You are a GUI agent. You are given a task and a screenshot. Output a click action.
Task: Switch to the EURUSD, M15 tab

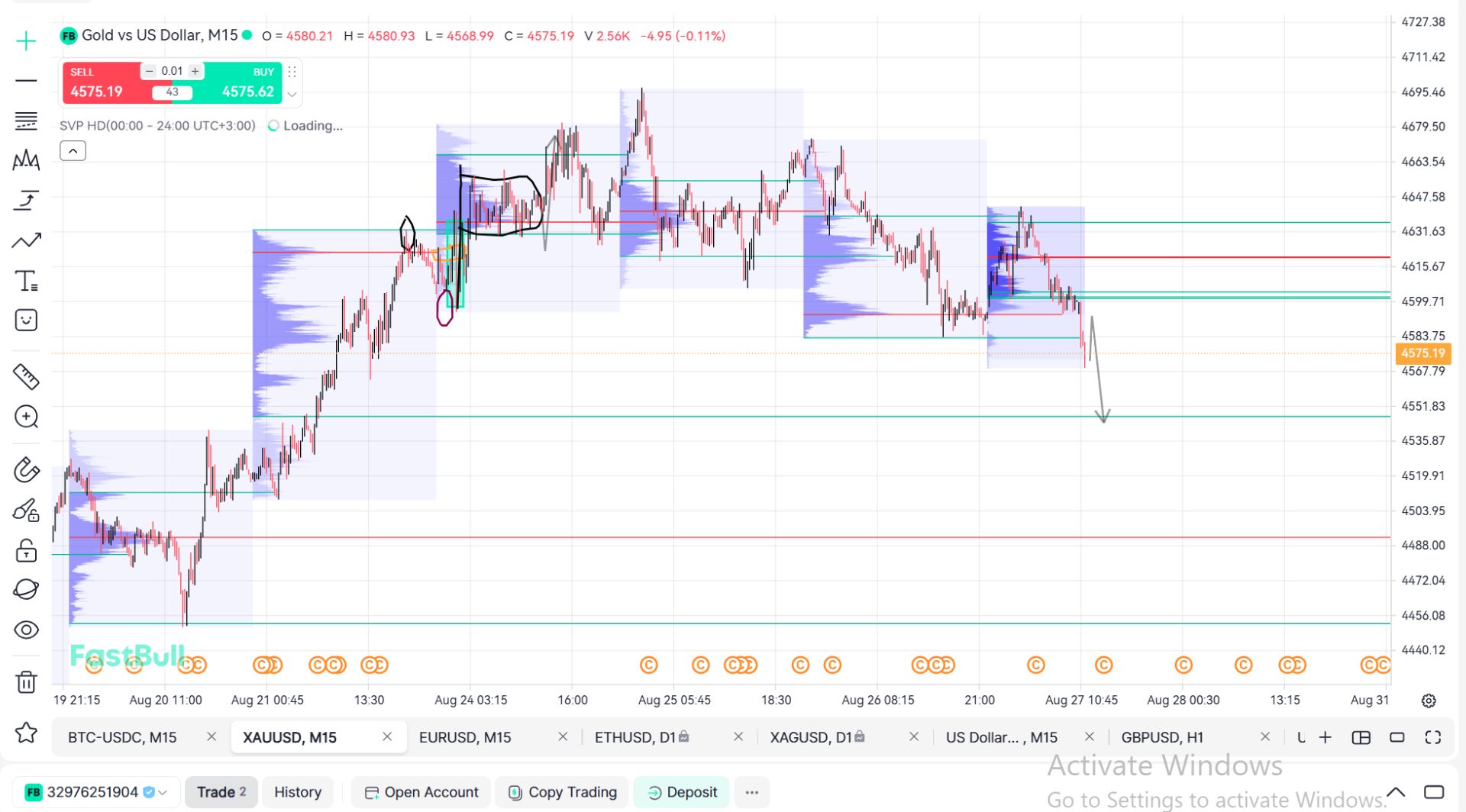pyautogui.click(x=465, y=737)
